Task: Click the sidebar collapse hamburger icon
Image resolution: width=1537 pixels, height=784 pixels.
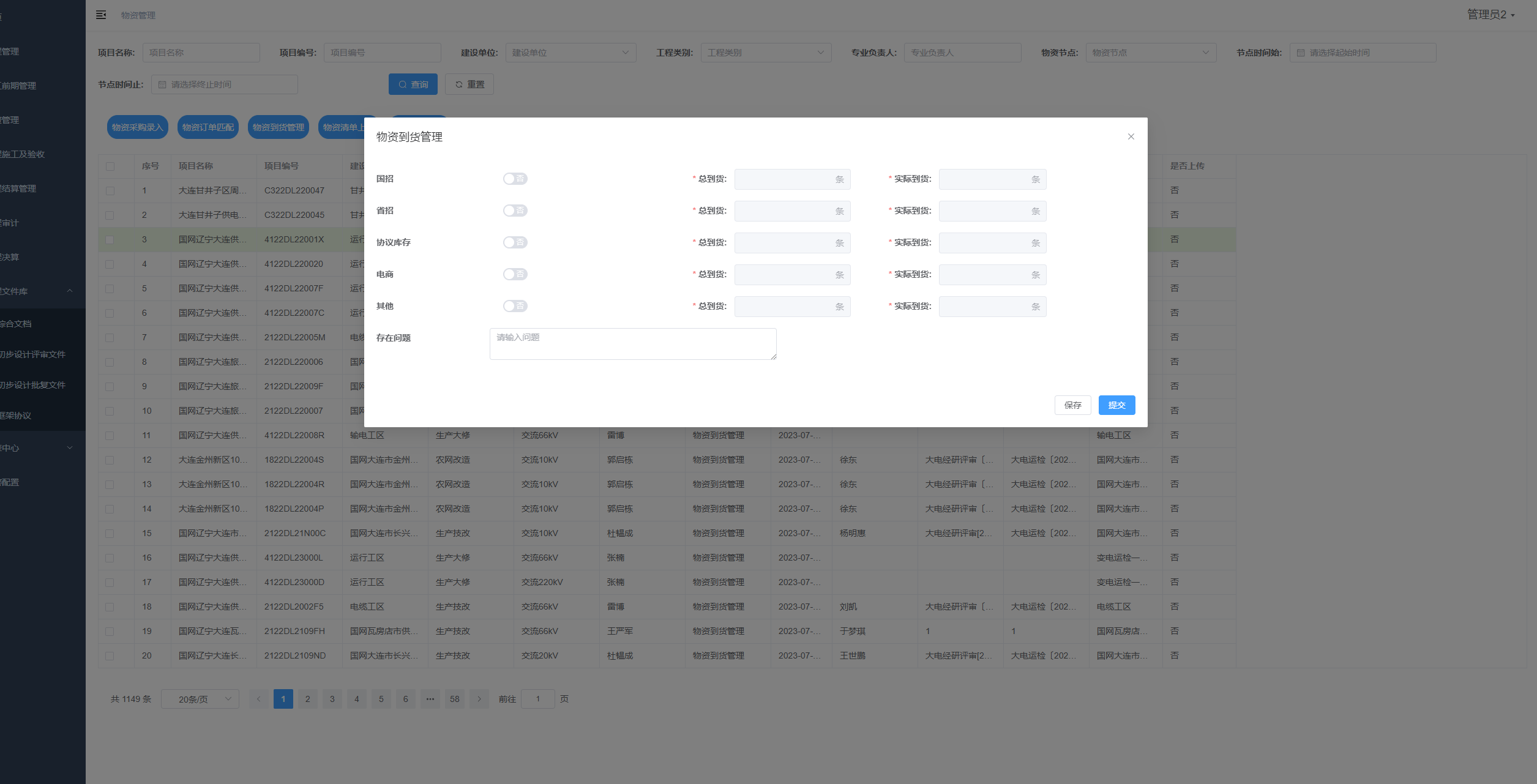Action: 101,15
